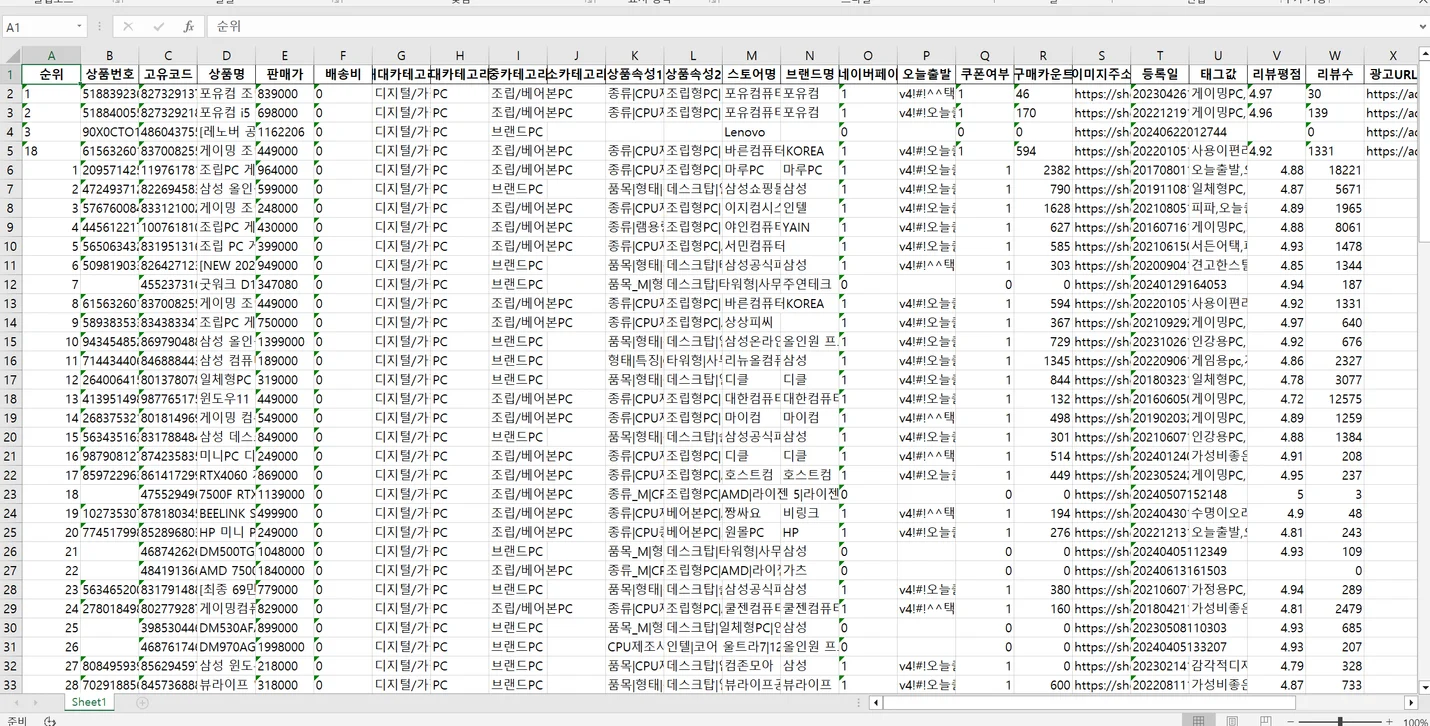Click the review count cell 12575
Screen dimensions: 1430x726
click(x=1334, y=398)
